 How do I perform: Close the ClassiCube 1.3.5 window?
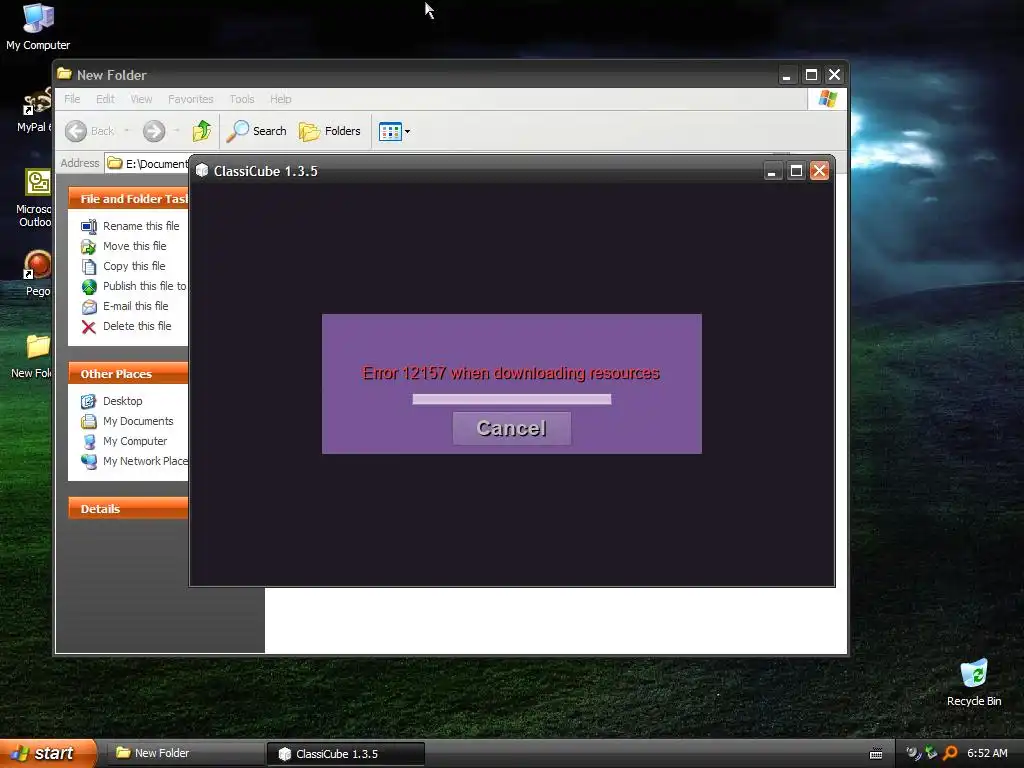point(819,171)
